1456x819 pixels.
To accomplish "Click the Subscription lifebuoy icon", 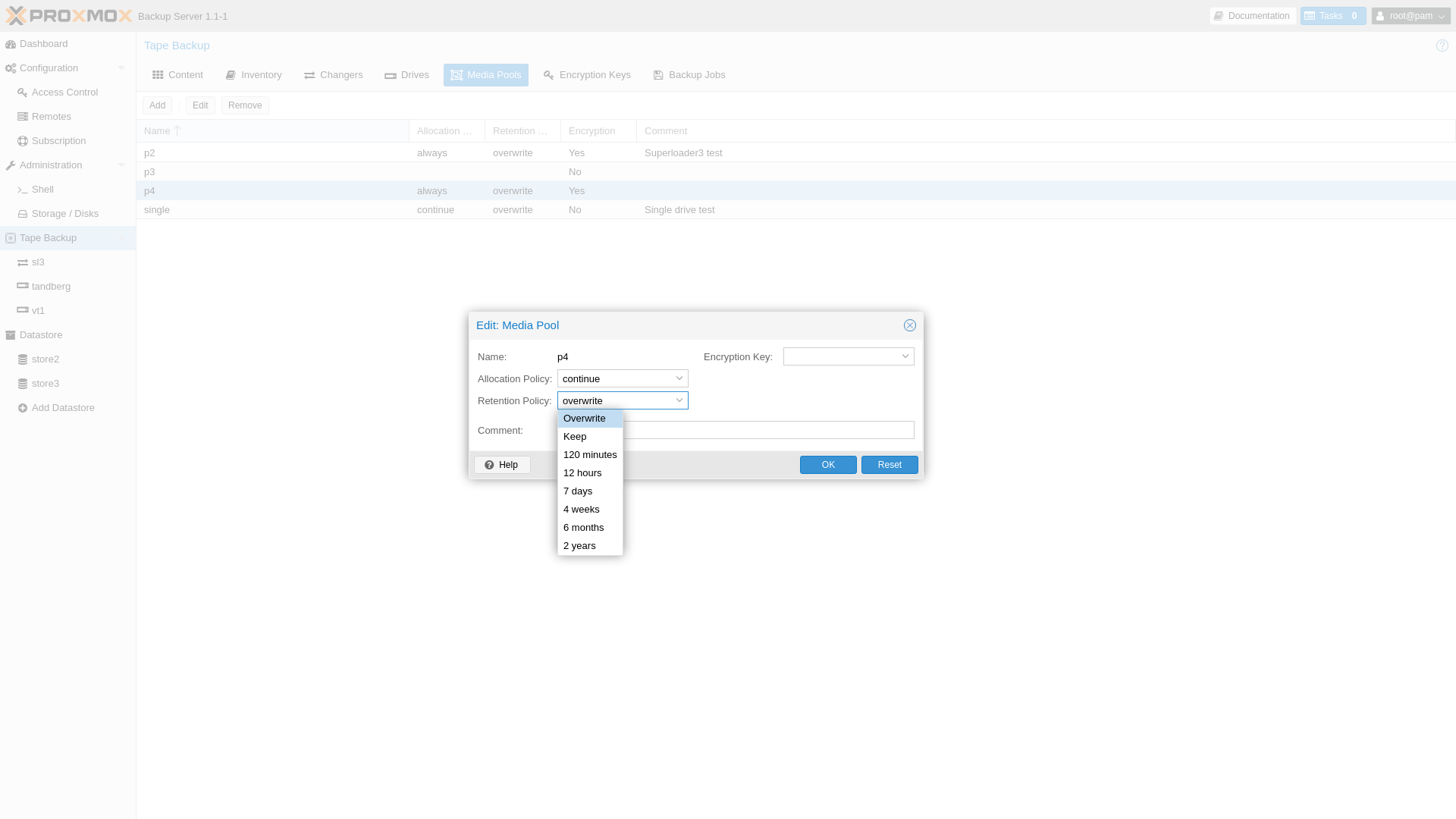I will point(23,141).
